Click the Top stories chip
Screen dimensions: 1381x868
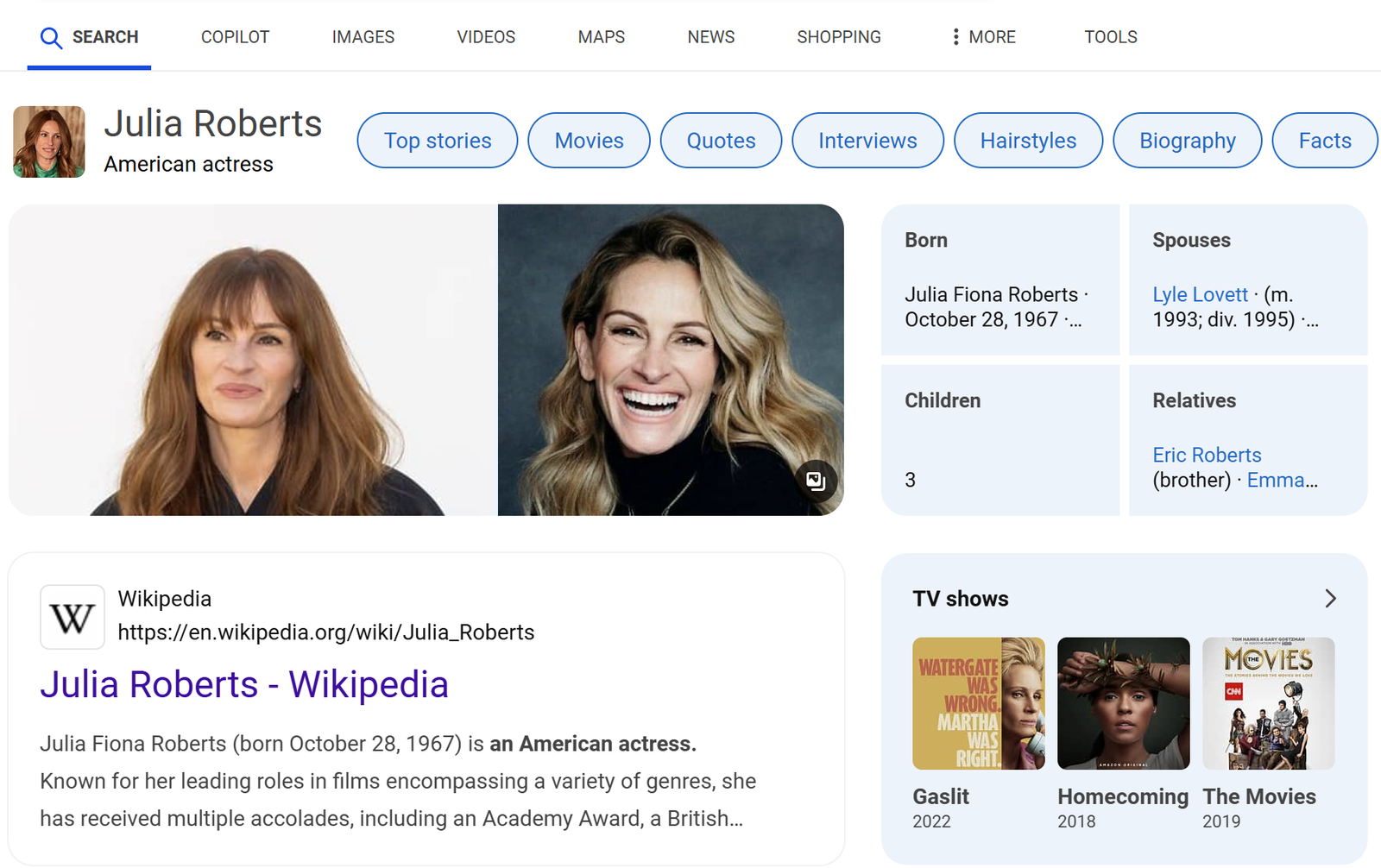coord(438,141)
